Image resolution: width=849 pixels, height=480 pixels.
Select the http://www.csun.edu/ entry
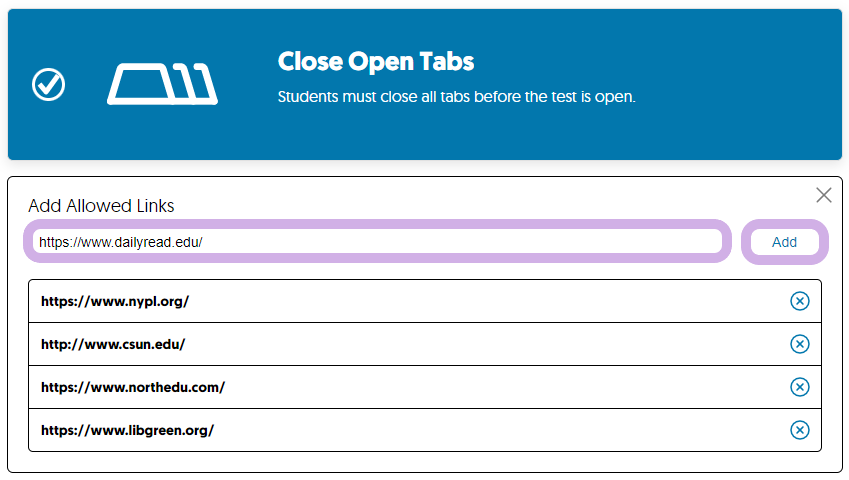425,344
